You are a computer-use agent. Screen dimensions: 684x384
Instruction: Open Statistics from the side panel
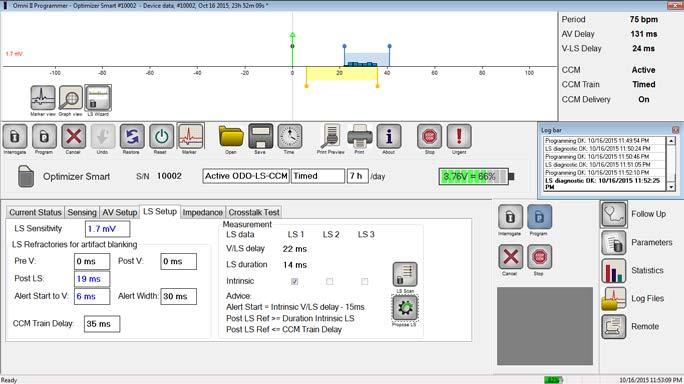point(632,271)
